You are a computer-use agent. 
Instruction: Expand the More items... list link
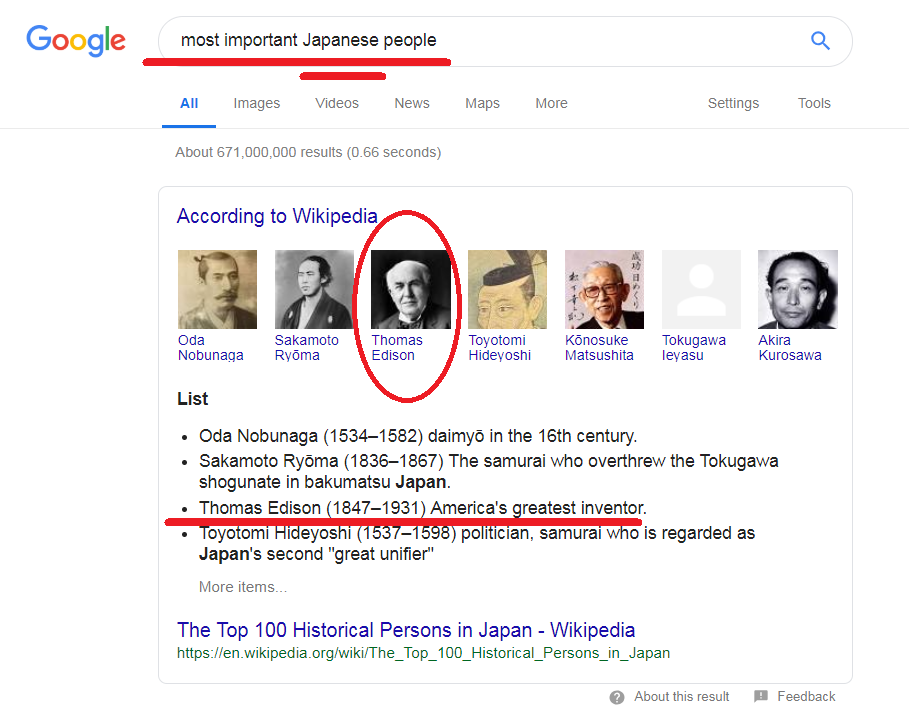(243, 587)
